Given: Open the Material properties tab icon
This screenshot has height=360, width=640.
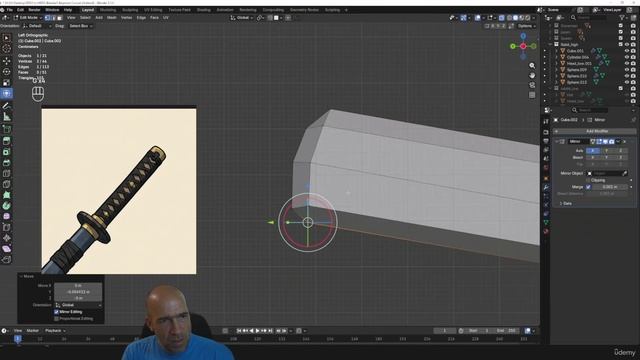Looking at the screenshot, I should pyautogui.click(x=546, y=231).
